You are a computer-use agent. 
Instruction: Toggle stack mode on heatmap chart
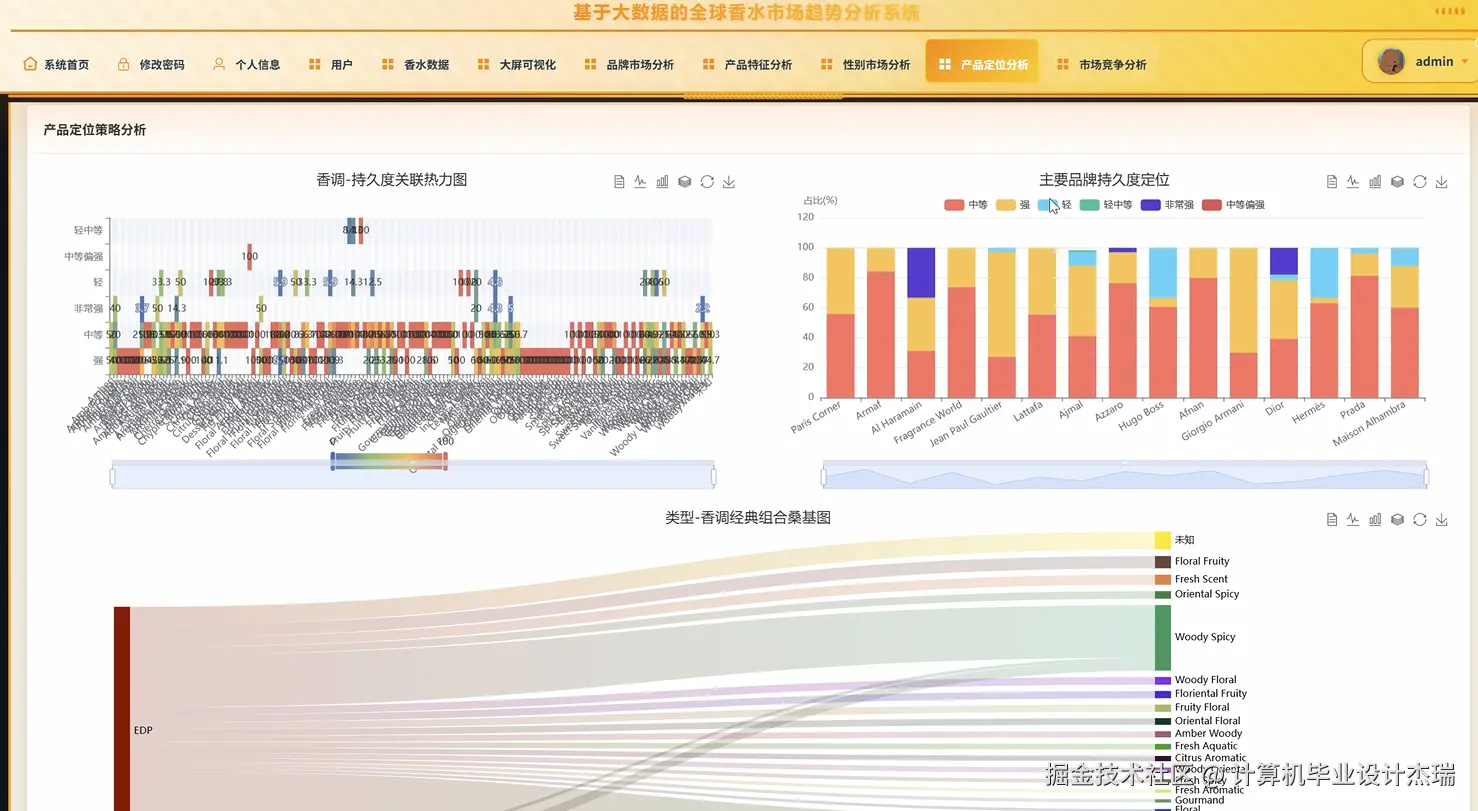point(685,182)
